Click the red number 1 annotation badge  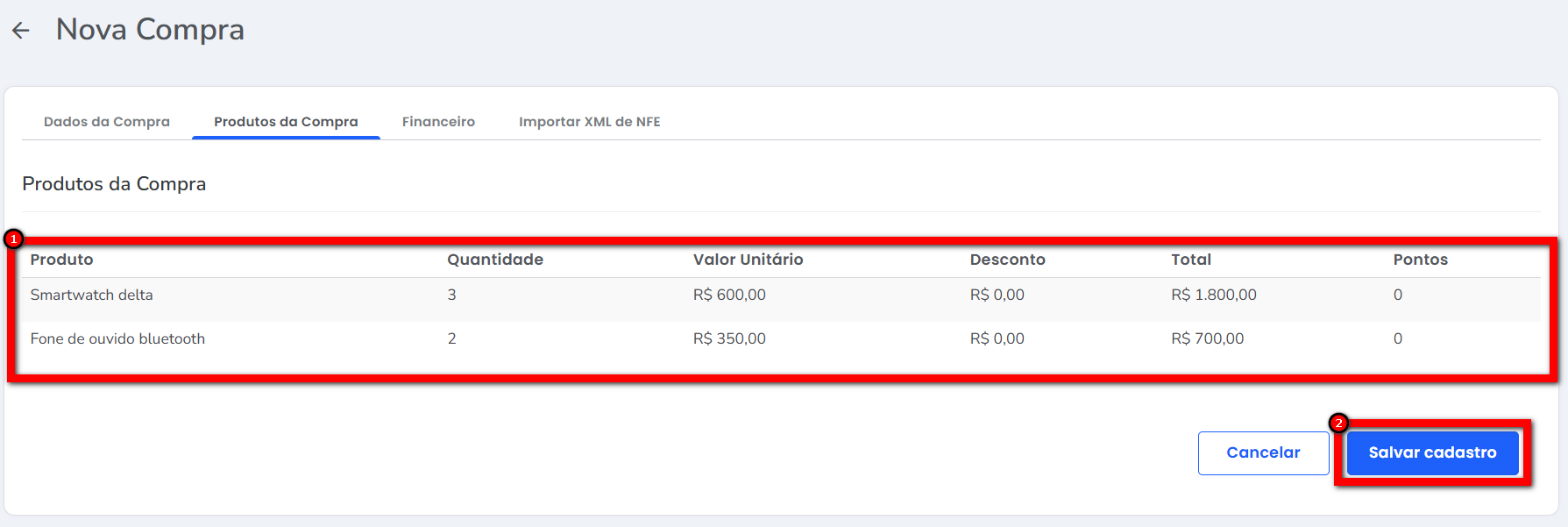[x=14, y=239]
